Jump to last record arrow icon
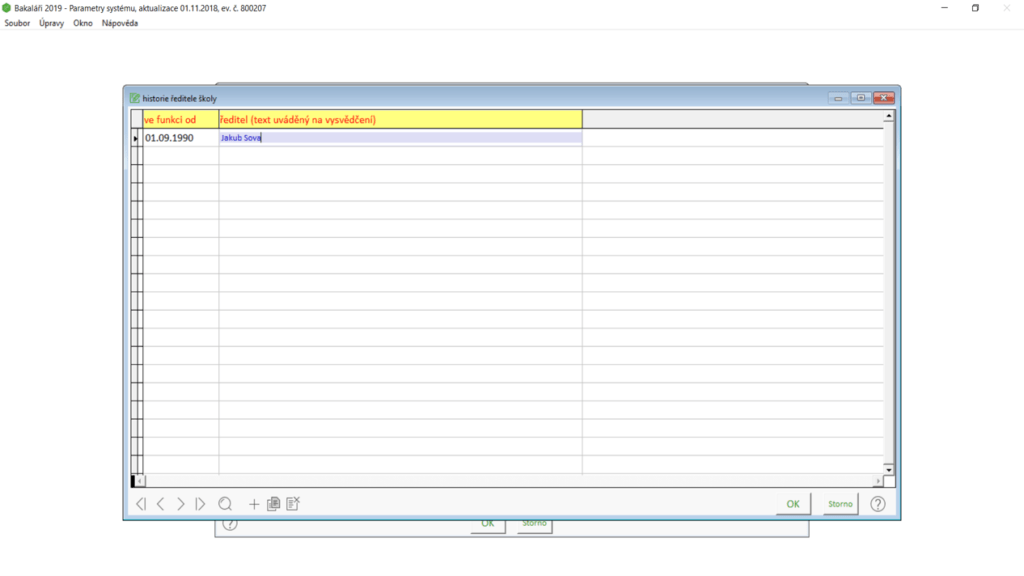This screenshot has width=1024, height=576. pos(201,504)
